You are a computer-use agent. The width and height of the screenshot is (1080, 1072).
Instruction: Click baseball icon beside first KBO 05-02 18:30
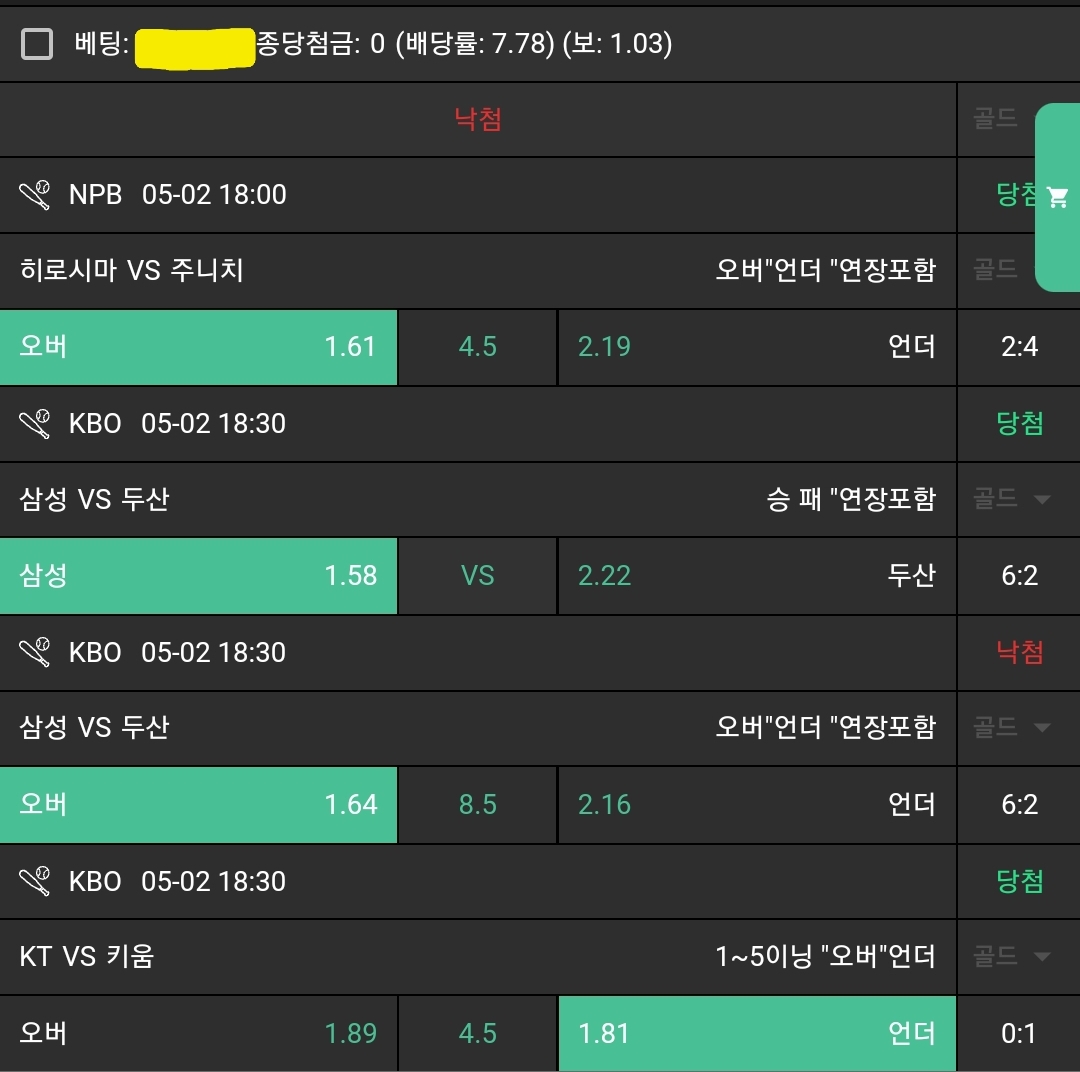click(35, 424)
